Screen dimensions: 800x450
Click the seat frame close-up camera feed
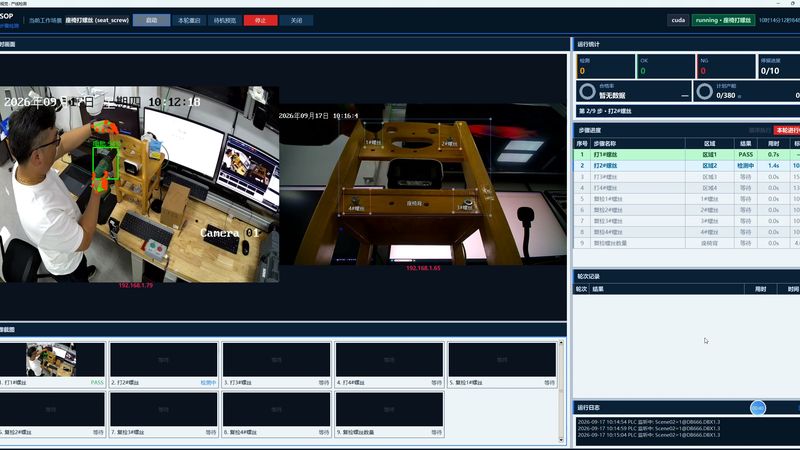click(x=423, y=184)
